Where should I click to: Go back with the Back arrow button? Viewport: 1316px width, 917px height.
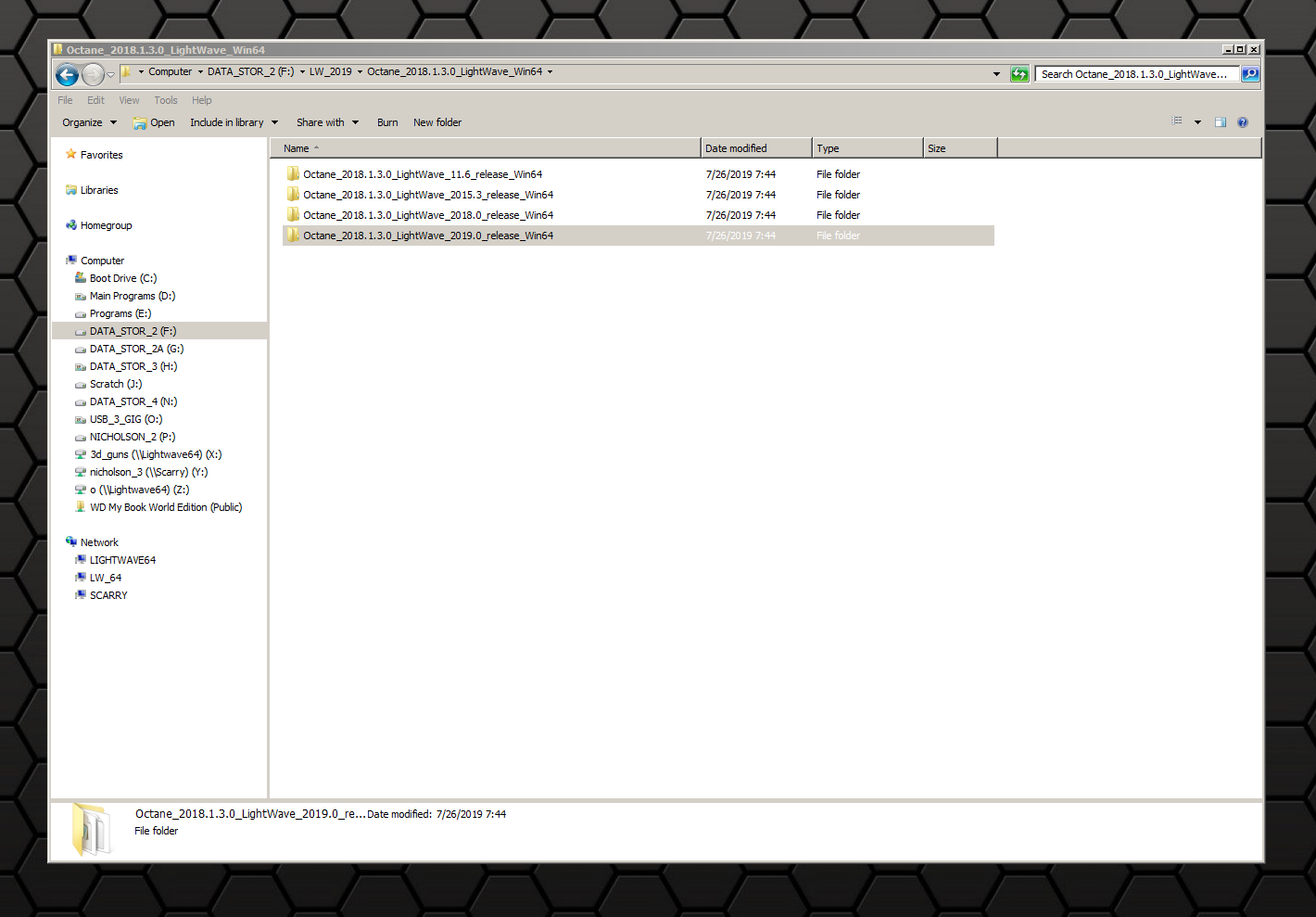(67, 75)
